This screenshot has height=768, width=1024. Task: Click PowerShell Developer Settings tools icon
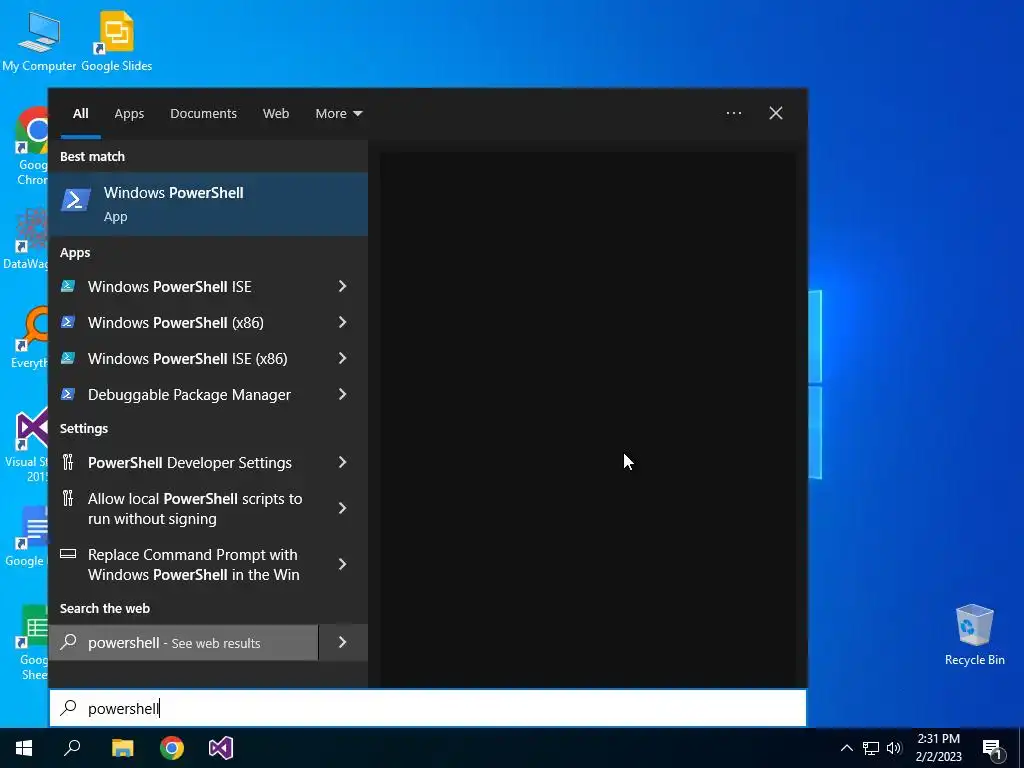68,462
